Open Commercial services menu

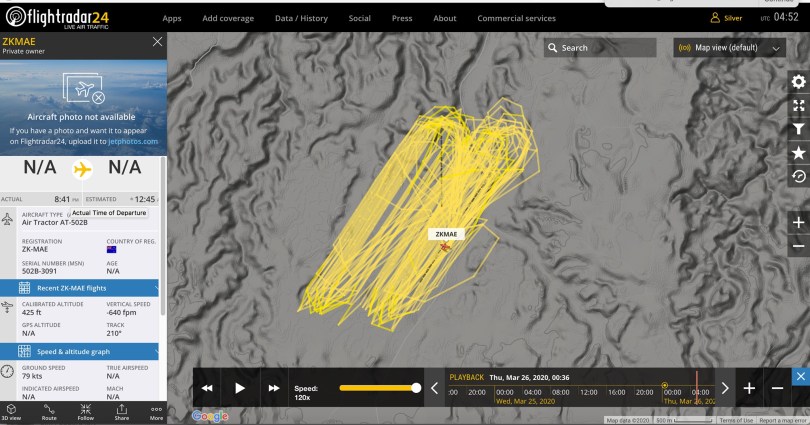516,18
